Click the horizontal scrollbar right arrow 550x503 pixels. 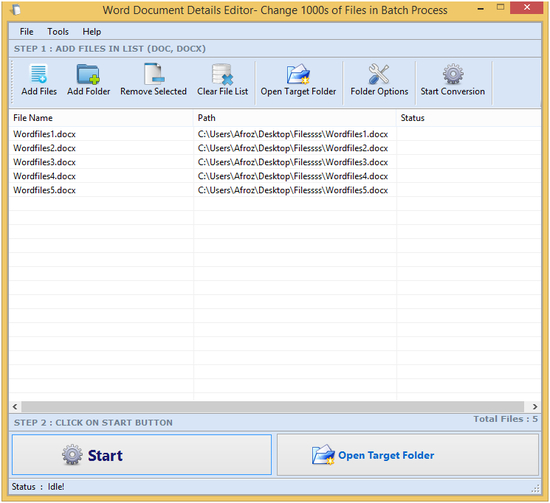pyautogui.click(x=535, y=407)
